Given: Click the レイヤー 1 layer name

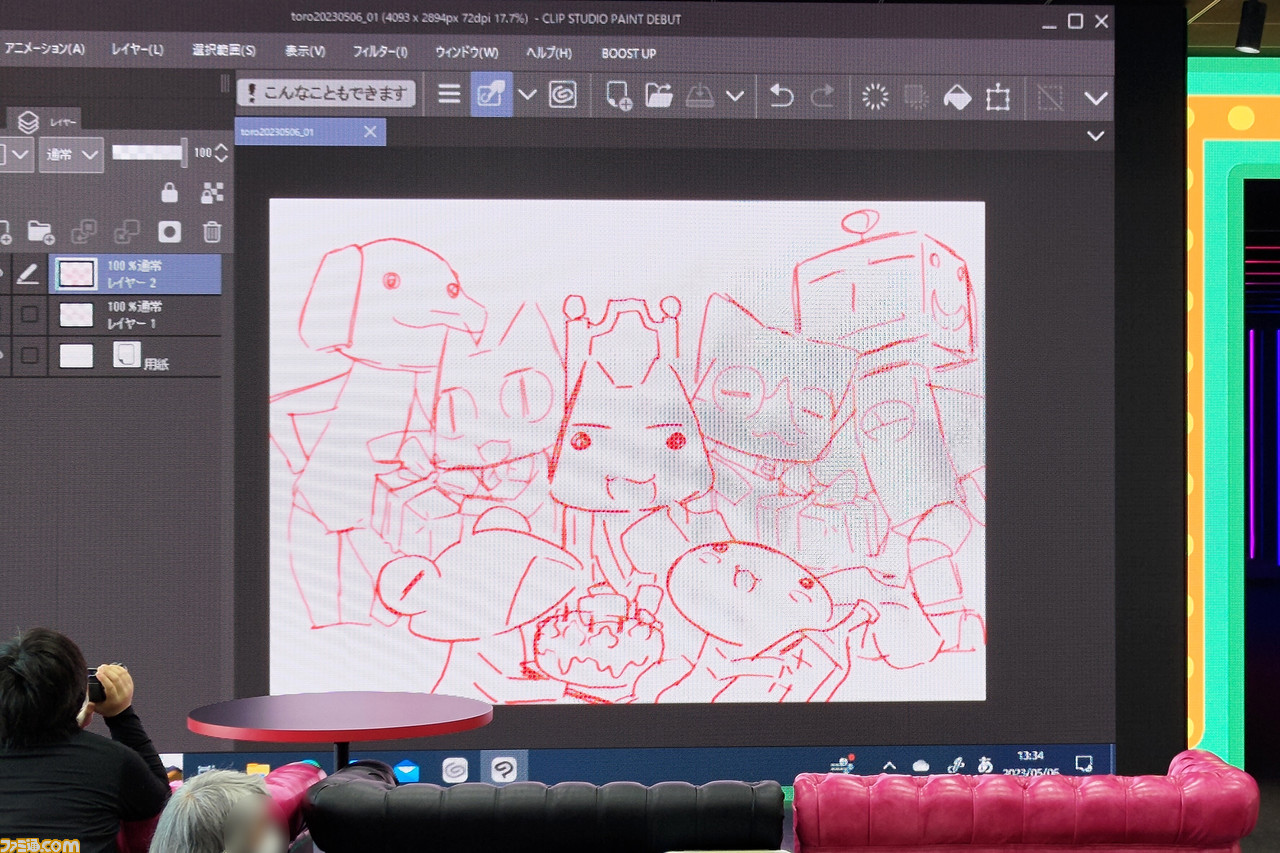Looking at the screenshot, I should (134, 324).
